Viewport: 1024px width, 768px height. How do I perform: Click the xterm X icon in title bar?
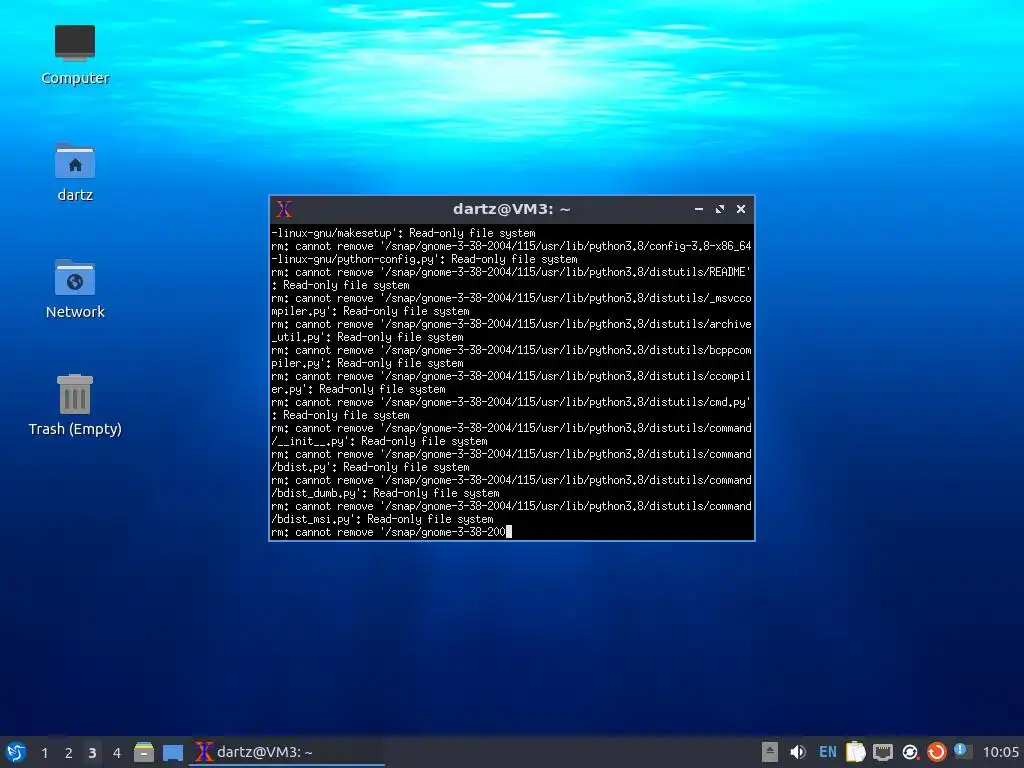tap(284, 209)
